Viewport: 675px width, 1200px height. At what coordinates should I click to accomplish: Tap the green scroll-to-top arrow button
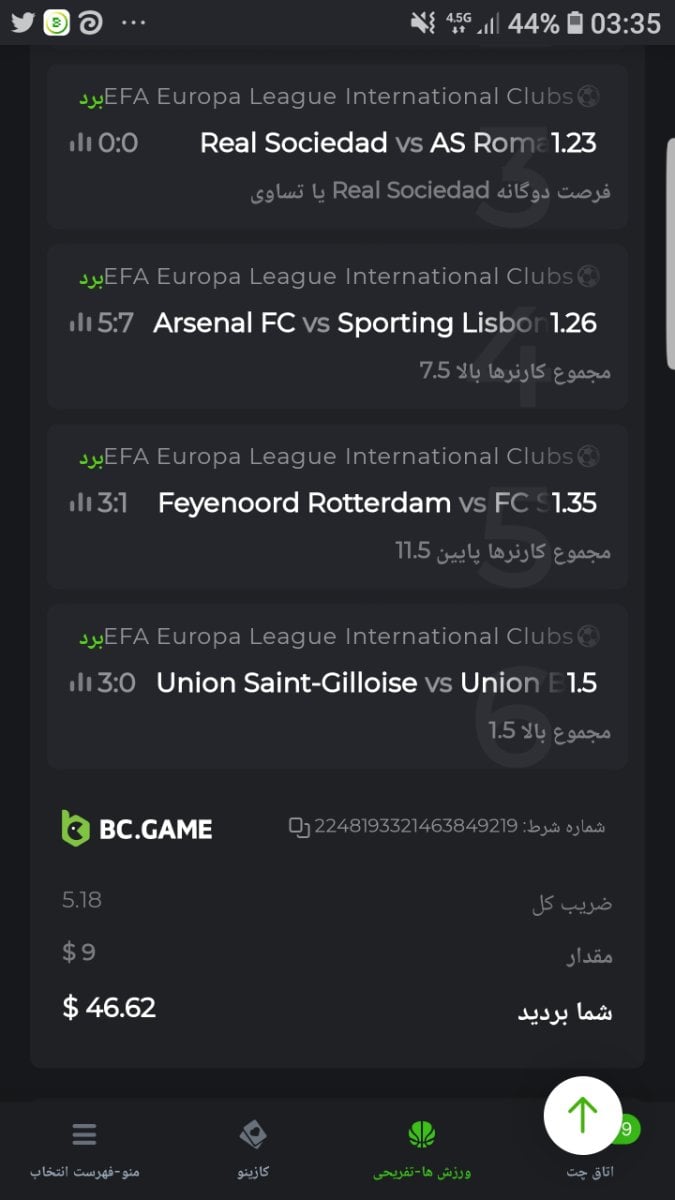(582, 1115)
